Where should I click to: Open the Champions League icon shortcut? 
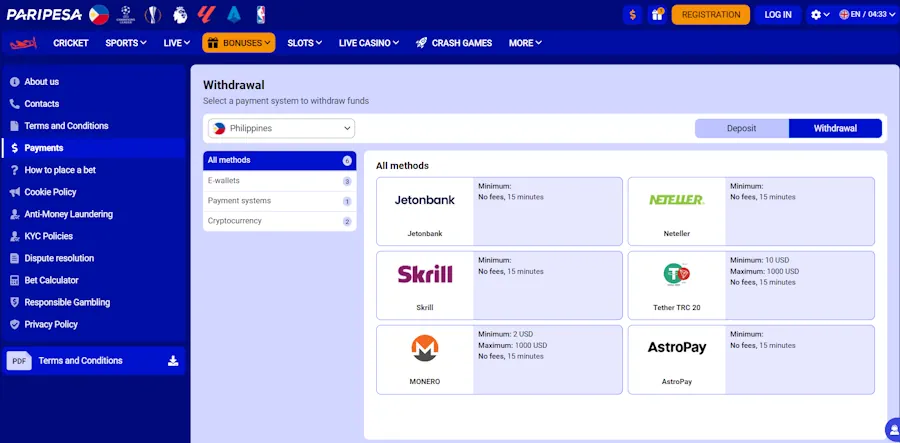coord(125,14)
